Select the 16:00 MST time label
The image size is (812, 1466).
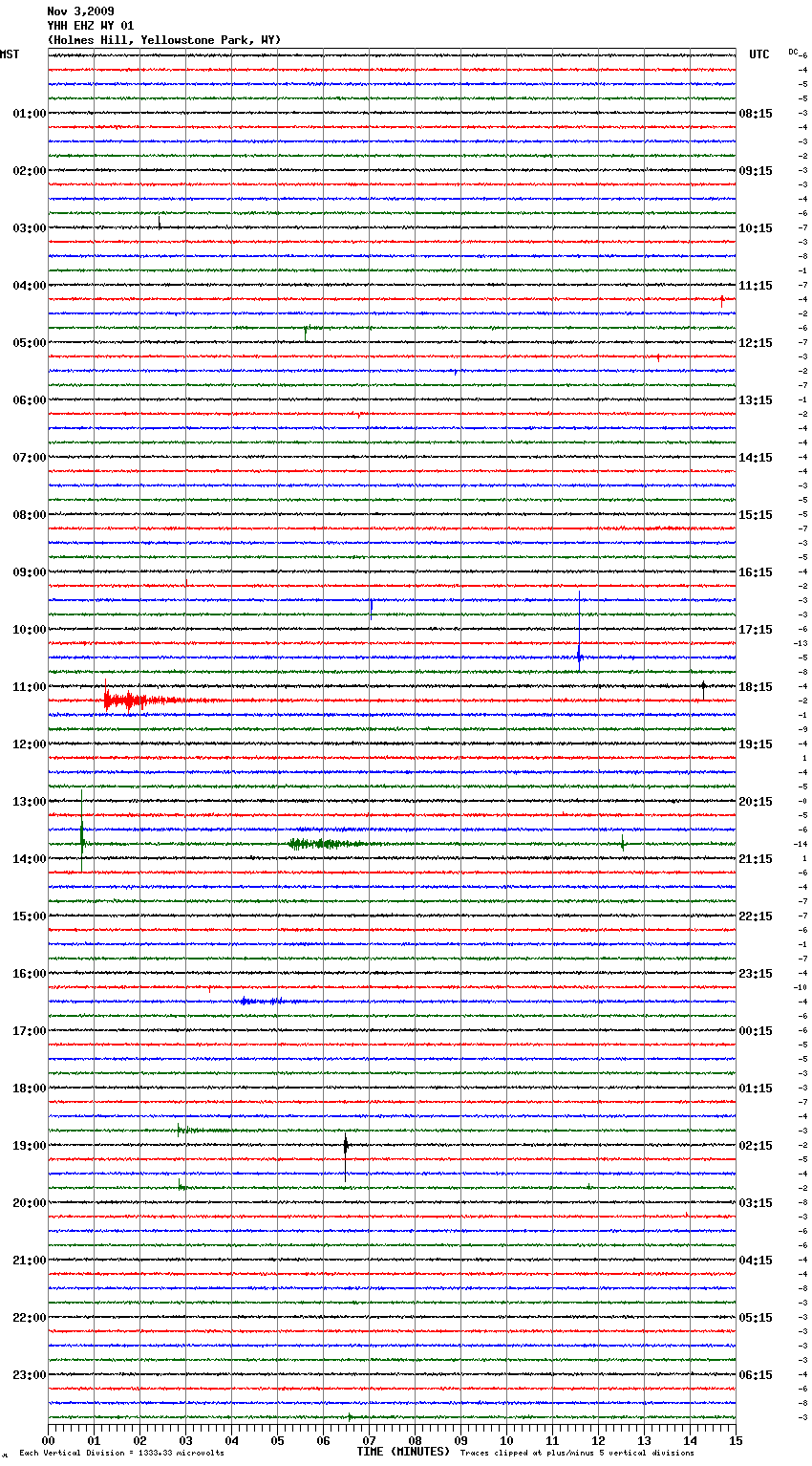(x=30, y=974)
